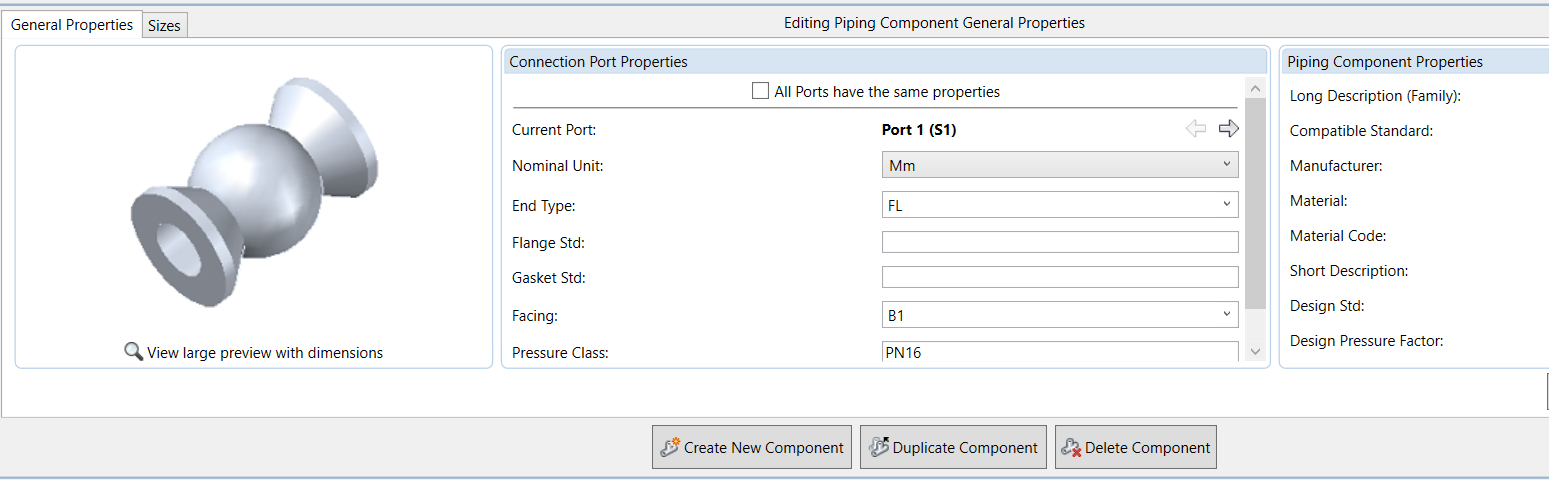Click the Gasket Std text box
The width and height of the screenshot is (1549, 480).
tap(1059, 277)
